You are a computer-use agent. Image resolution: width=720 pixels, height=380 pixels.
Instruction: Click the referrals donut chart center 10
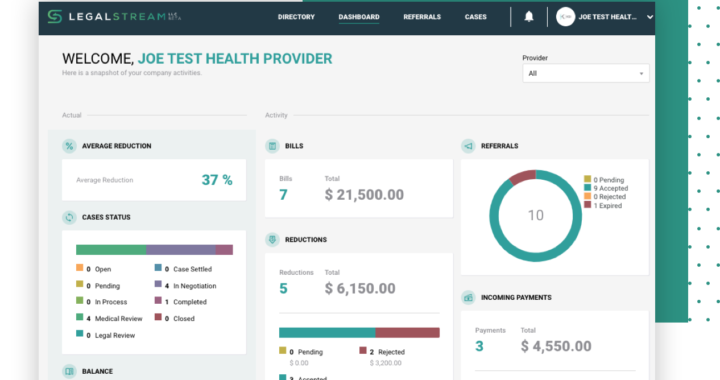point(535,215)
